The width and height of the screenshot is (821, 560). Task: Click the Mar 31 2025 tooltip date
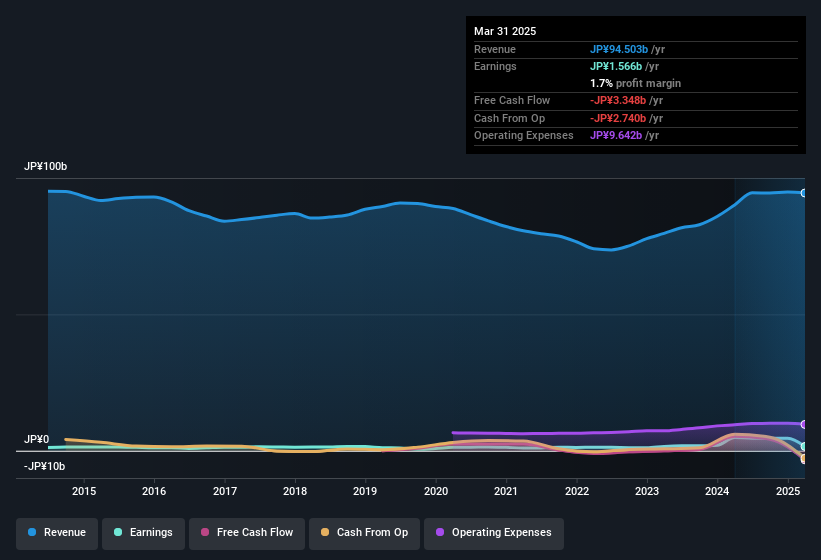point(505,31)
